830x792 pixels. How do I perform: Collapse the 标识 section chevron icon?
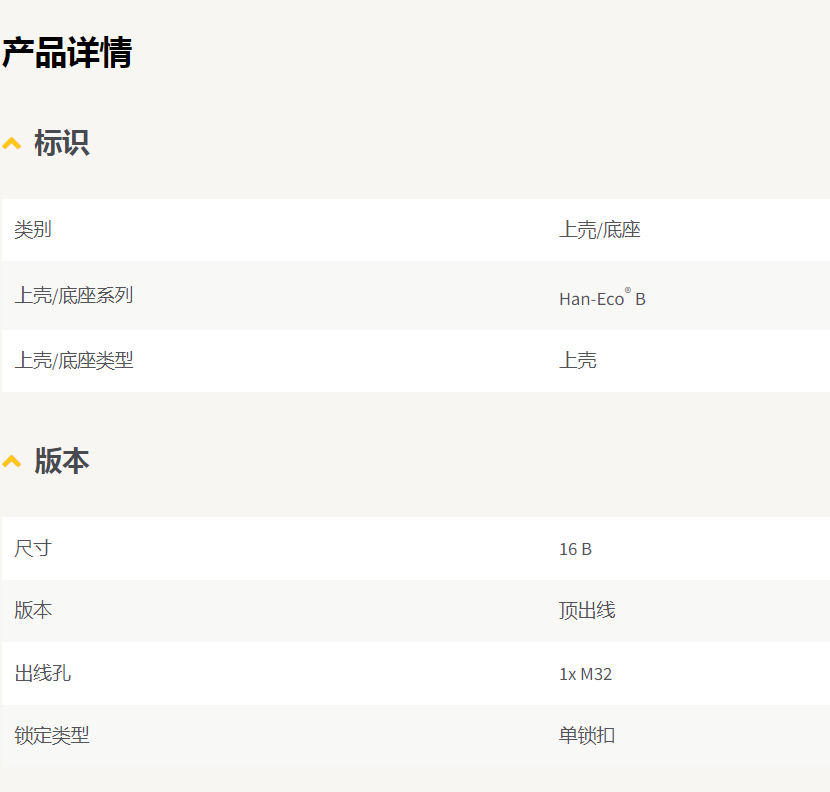(12, 144)
